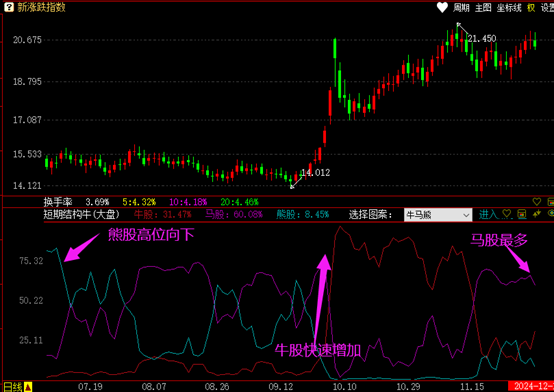Open the 主图 main chart menu
This screenshot has width=554, height=392.
point(483,8)
